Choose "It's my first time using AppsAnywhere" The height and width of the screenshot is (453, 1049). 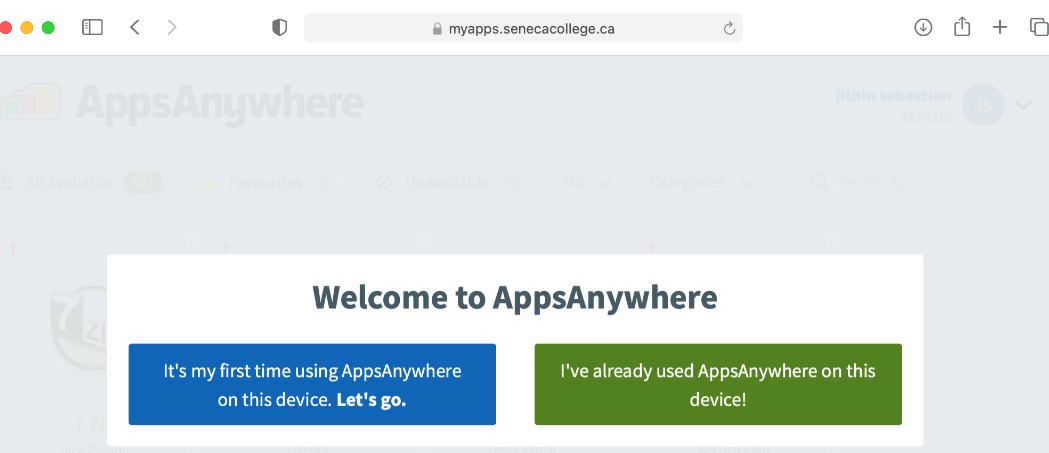click(312, 384)
